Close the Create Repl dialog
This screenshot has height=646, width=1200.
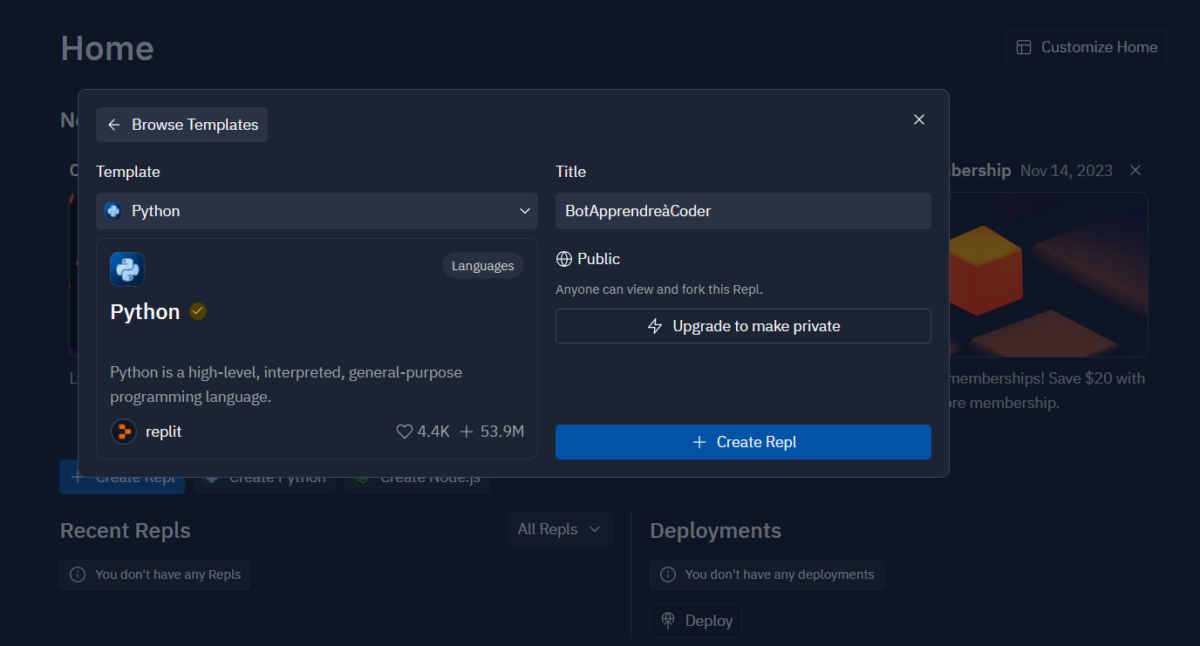(919, 120)
